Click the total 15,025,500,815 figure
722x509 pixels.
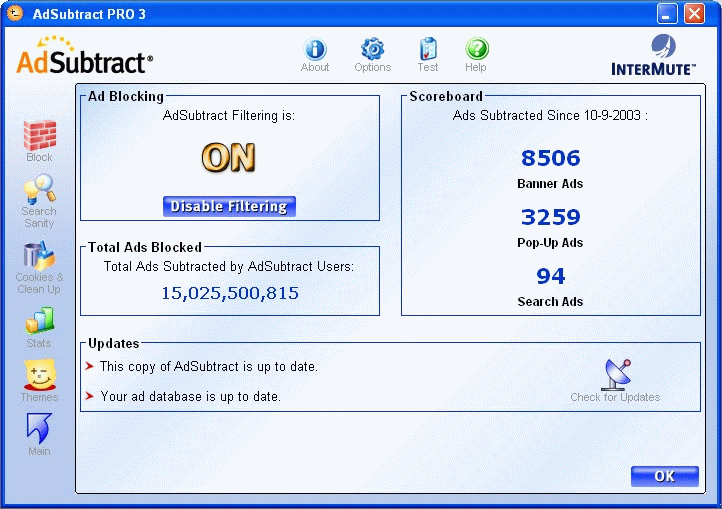point(230,293)
